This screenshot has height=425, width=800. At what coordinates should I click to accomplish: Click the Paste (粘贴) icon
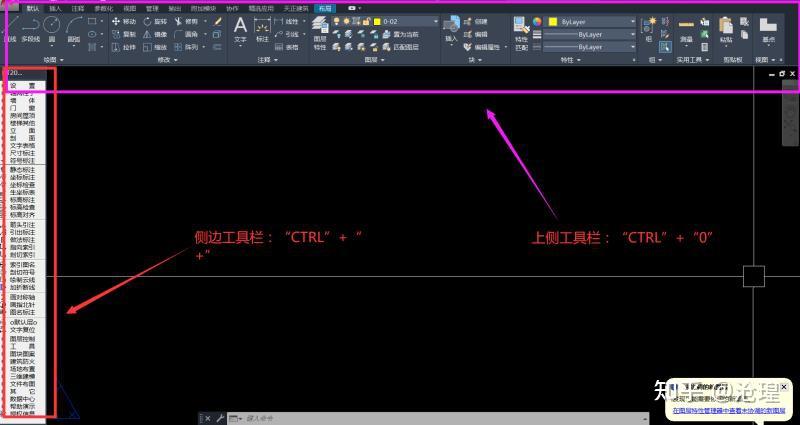coord(728,28)
